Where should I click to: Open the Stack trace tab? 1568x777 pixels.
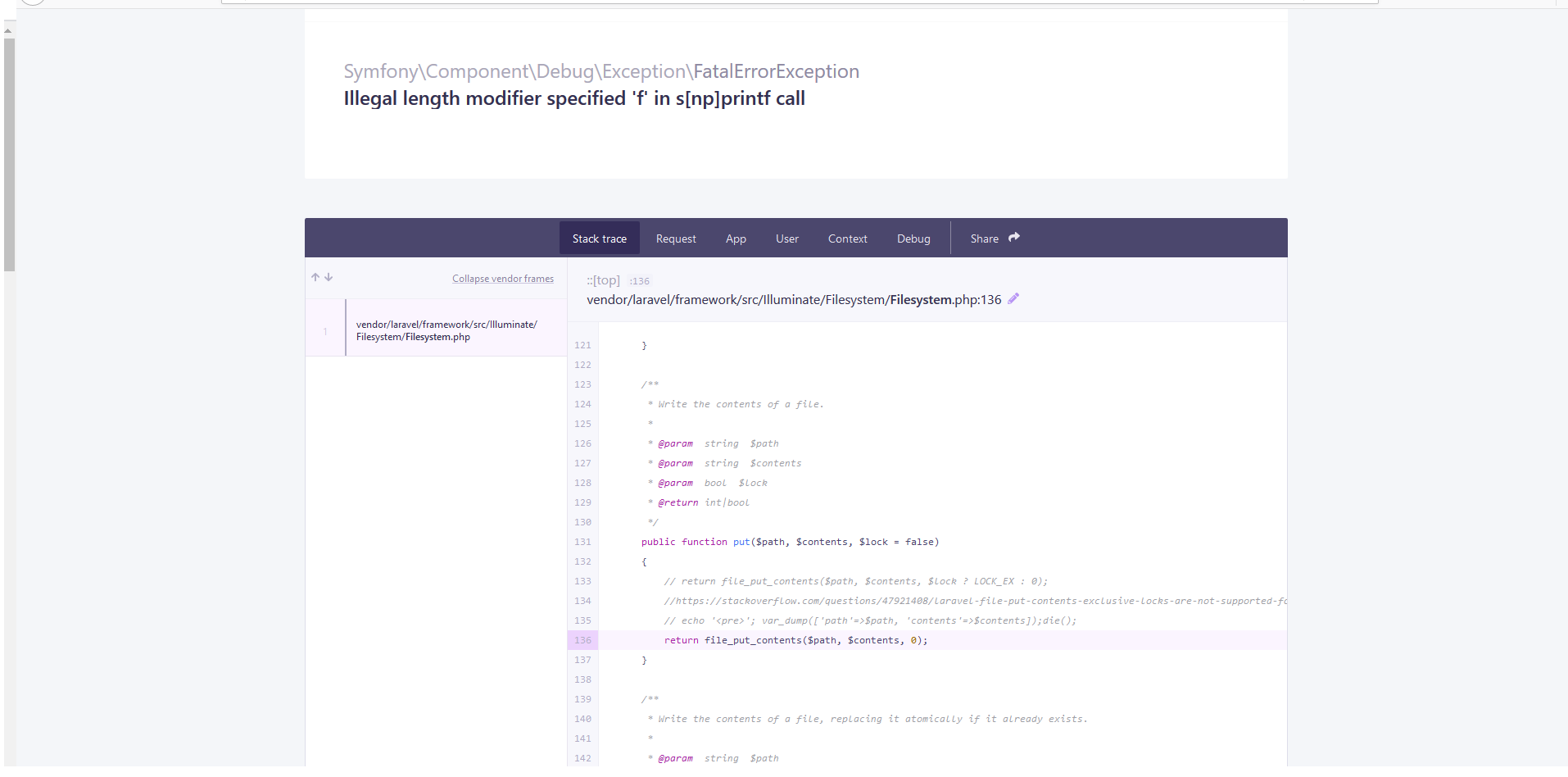point(599,239)
